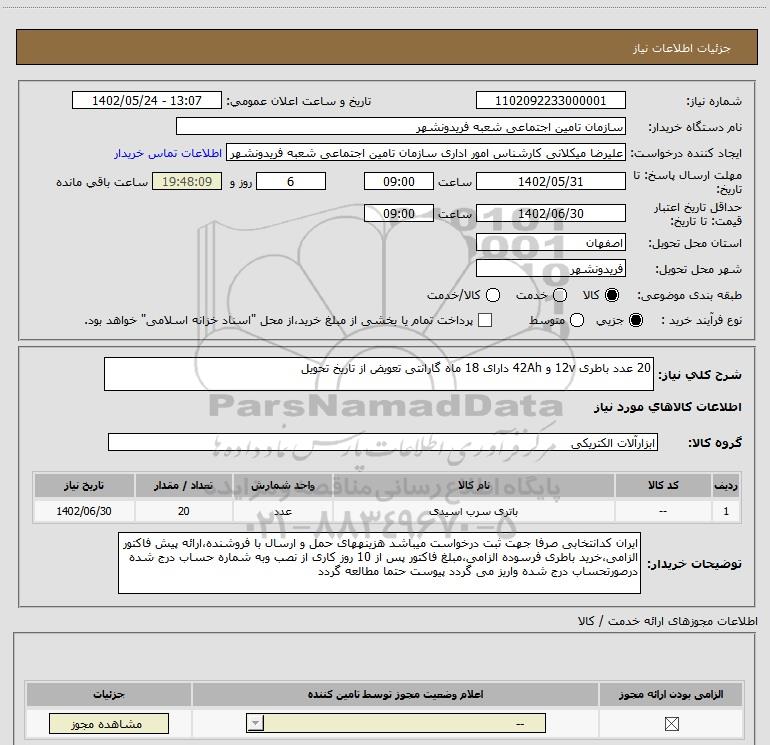Click the price validity time 09:00 field
This screenshot has height=745, width=770.
tap(399, 213)
